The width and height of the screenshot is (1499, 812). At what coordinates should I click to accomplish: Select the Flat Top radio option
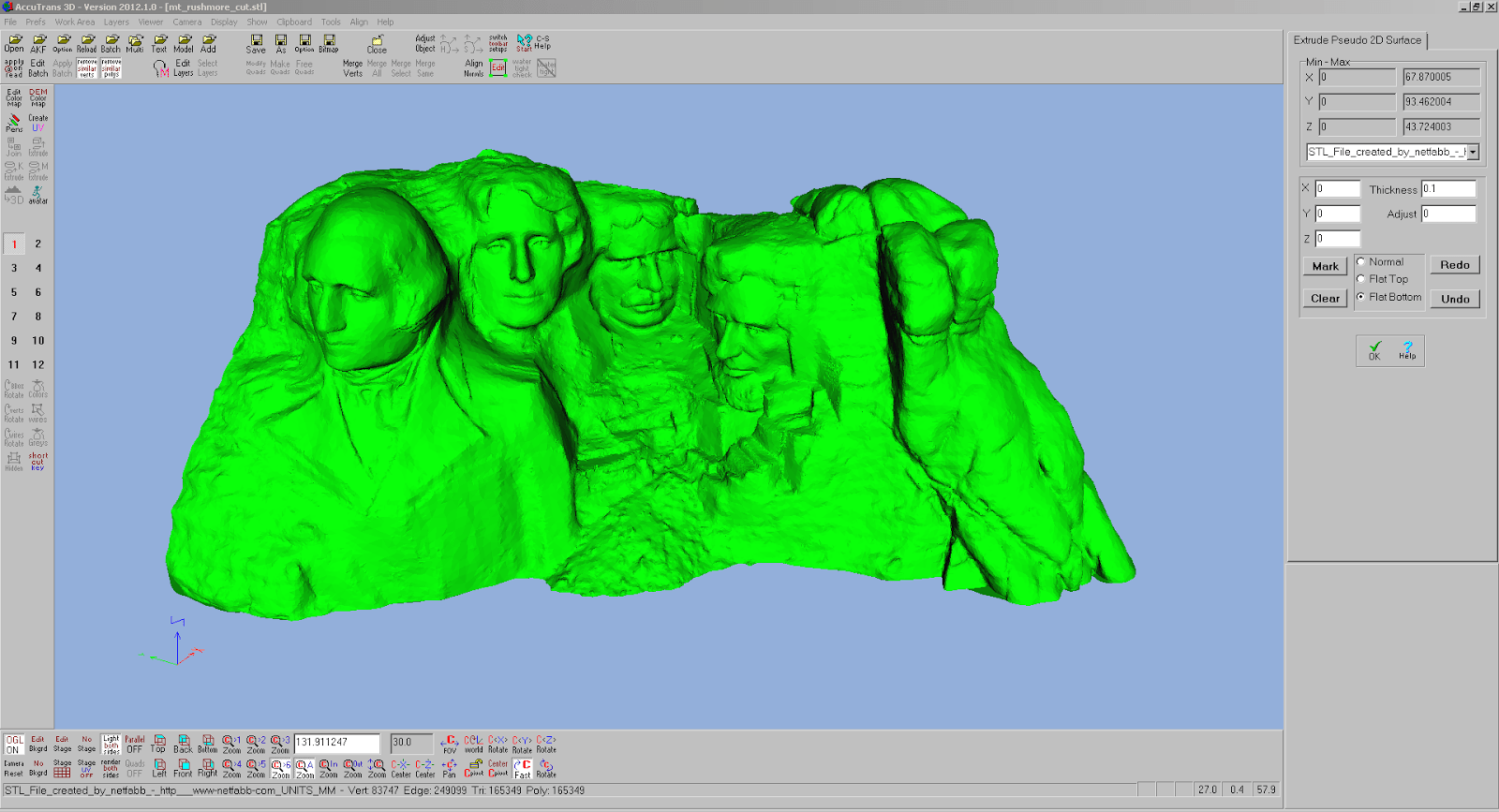point(1361,279)
